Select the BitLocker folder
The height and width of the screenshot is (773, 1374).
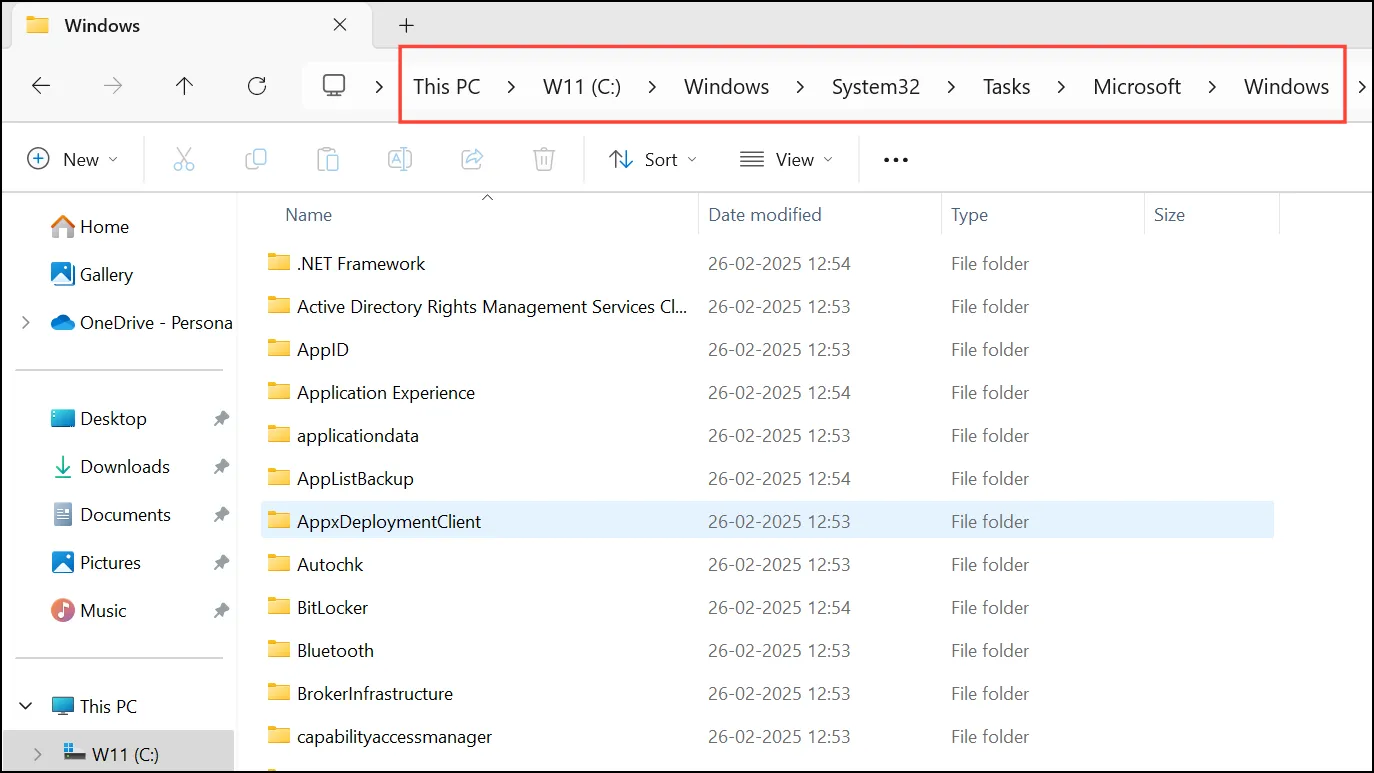pyautogui.click(x=767, y=607)
